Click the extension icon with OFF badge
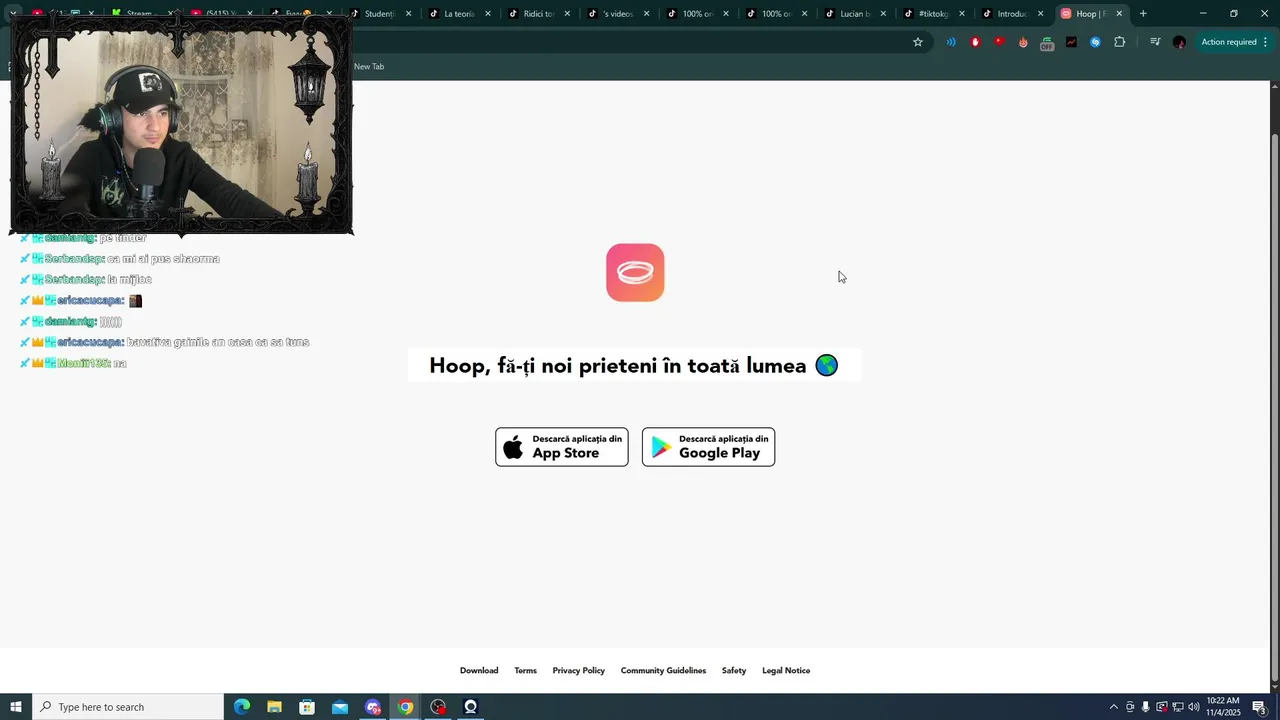 click(1047, 43)
